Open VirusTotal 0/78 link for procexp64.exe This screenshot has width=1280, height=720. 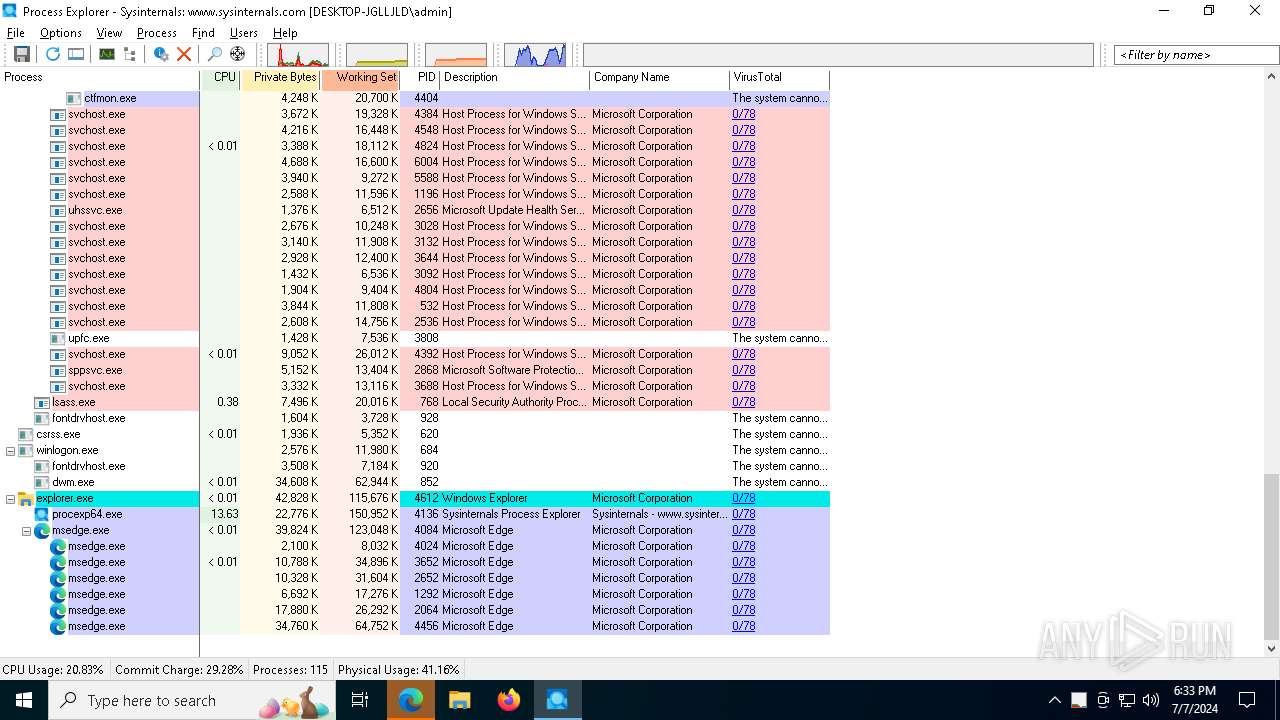pos(744,514)
